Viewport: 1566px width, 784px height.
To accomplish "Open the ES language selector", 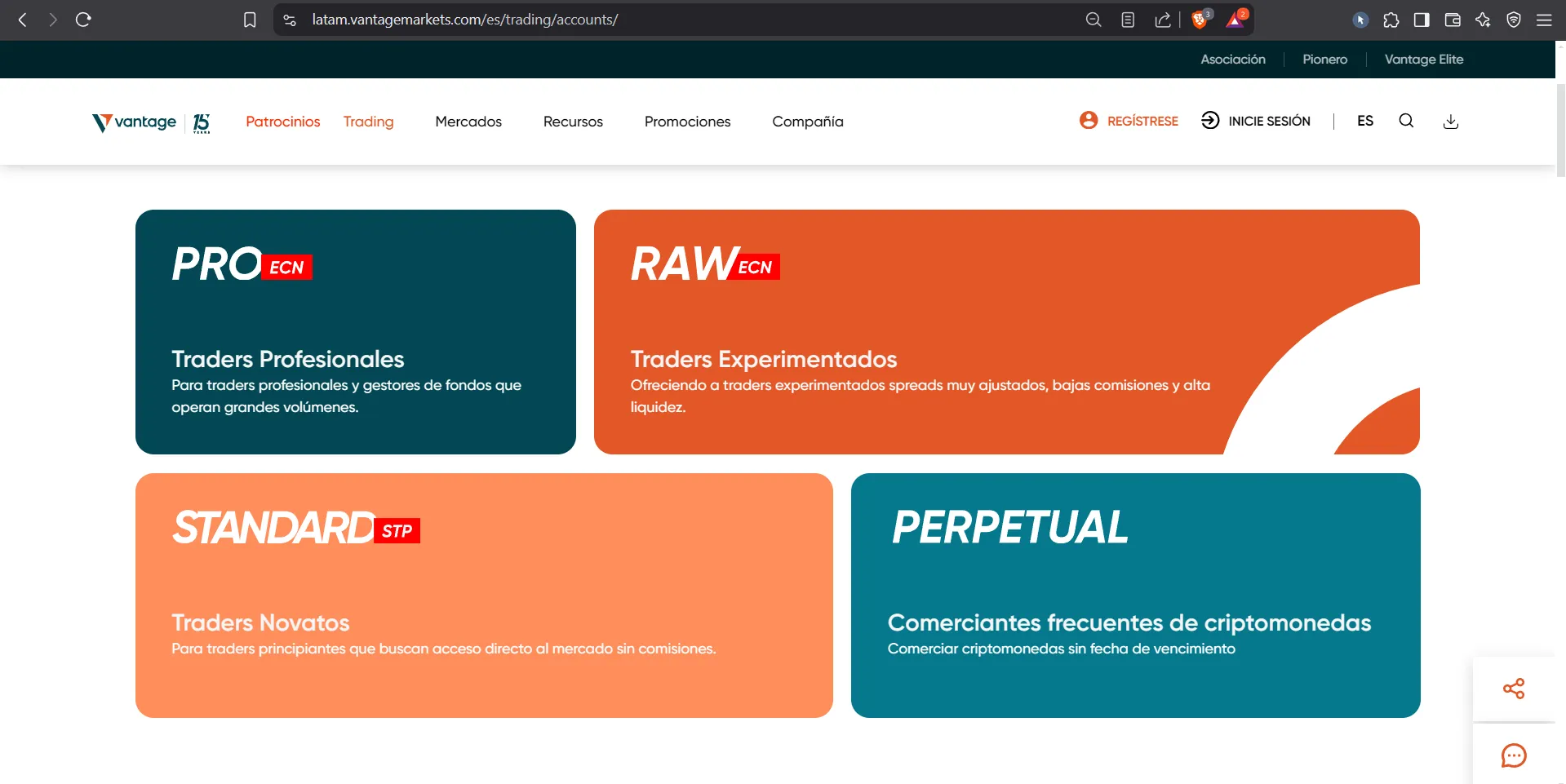I will [x=1365, y=121].
